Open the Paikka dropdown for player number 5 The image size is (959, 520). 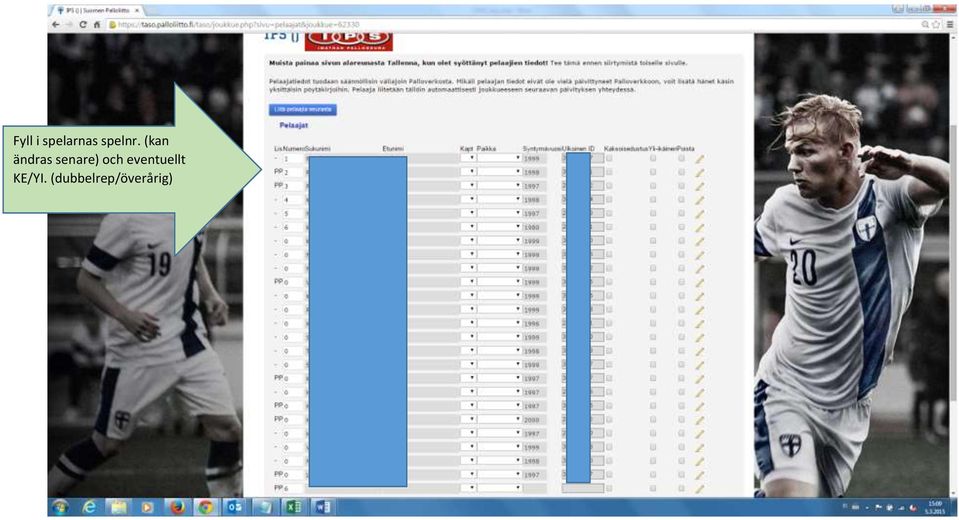[500, 213]
